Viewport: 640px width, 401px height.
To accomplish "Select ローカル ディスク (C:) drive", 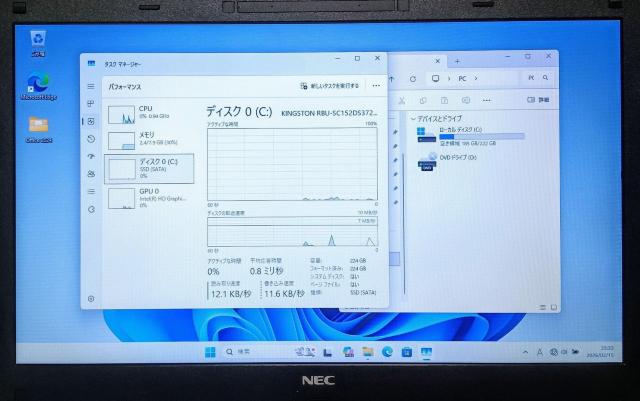I will pos(471,136).
